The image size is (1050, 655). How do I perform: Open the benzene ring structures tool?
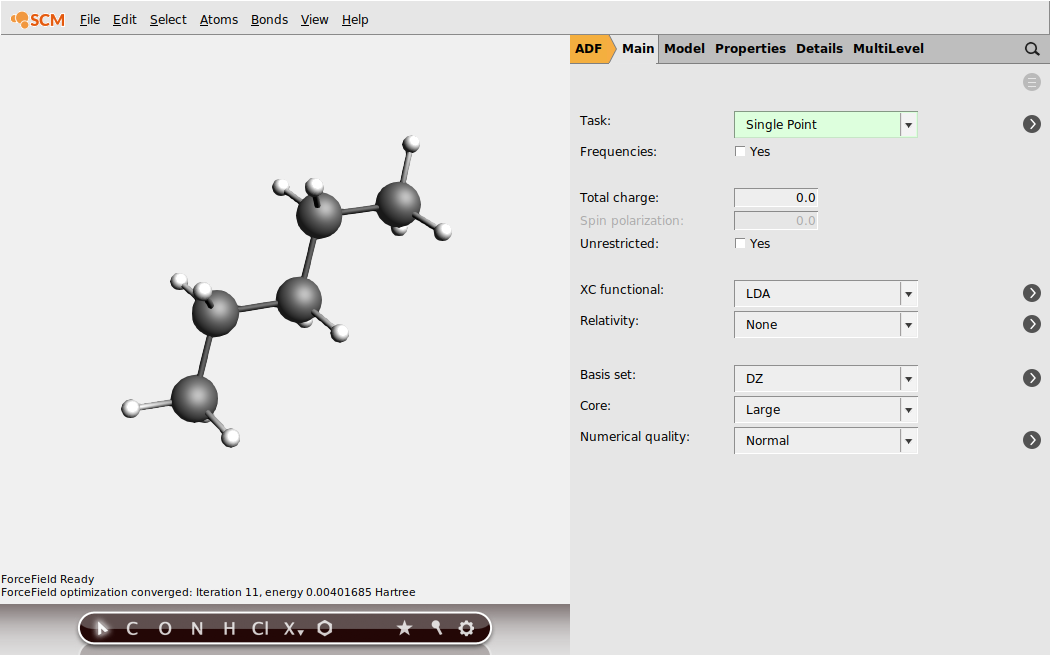click(325, 628)
